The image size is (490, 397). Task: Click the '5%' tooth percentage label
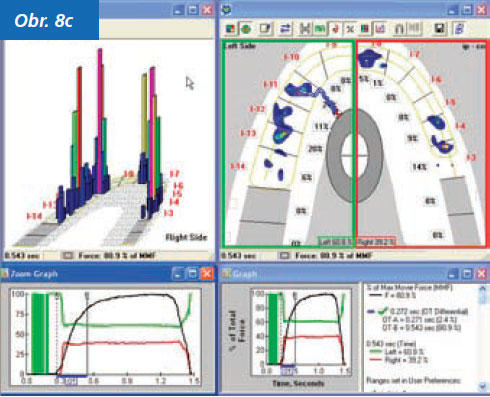click(x=364, y=79)
